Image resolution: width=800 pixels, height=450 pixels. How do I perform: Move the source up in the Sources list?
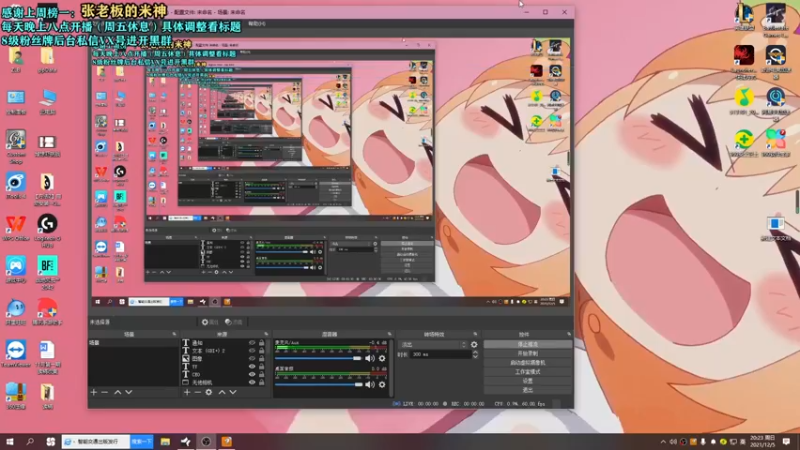222,392
